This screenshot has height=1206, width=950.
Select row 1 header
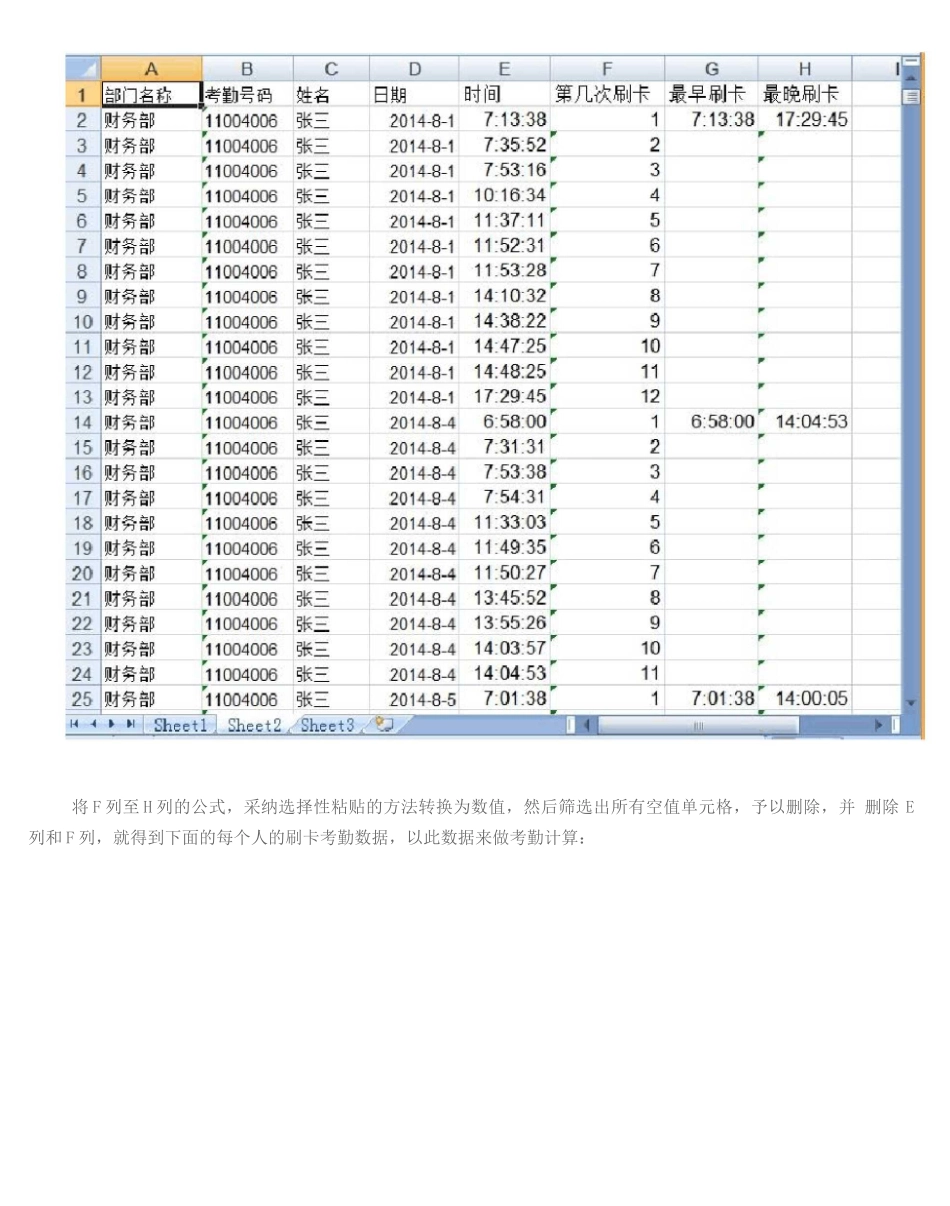(x=83, y=95)
